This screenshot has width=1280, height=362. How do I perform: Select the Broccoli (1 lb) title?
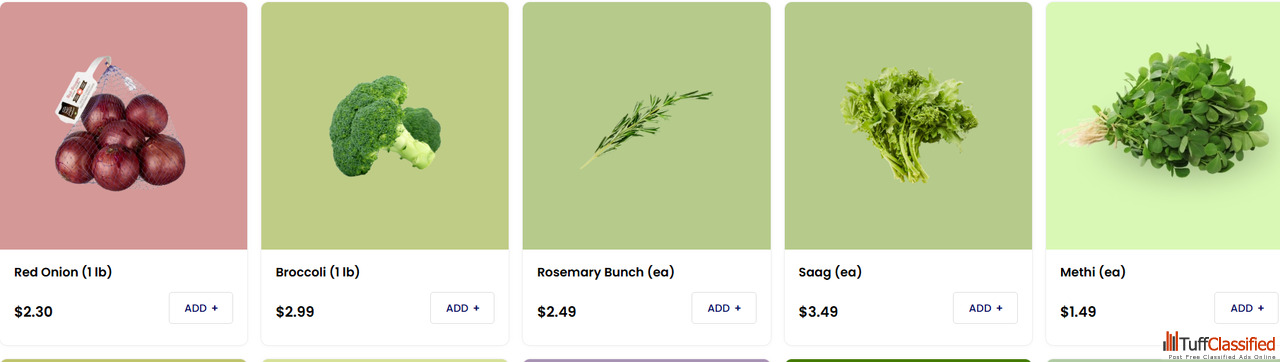(318, 272)
